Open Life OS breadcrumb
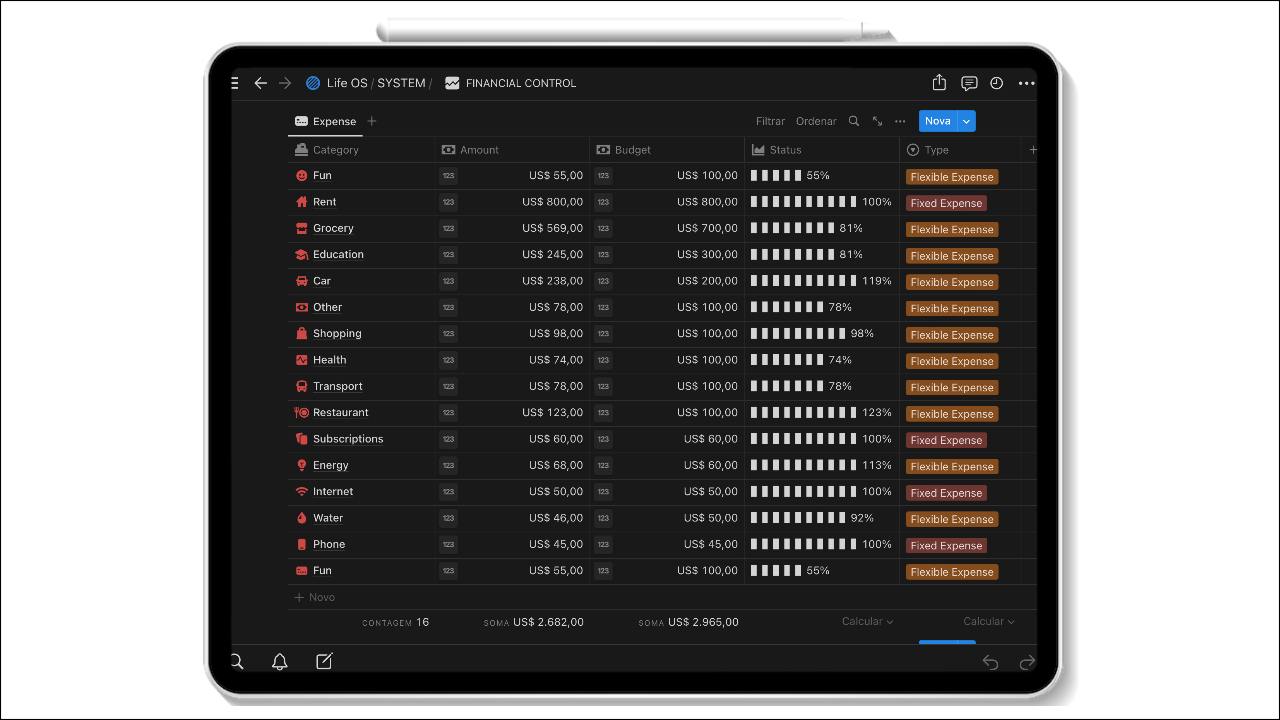This screenshot has width=1280, height=720. [347, 83]
